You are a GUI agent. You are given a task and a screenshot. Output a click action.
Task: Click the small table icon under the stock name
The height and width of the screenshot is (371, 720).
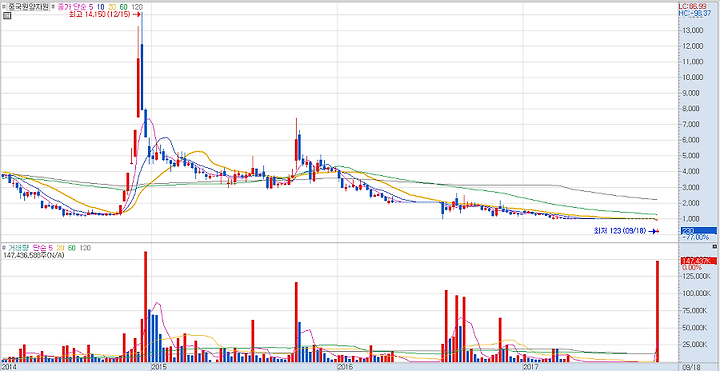point(6,16)
